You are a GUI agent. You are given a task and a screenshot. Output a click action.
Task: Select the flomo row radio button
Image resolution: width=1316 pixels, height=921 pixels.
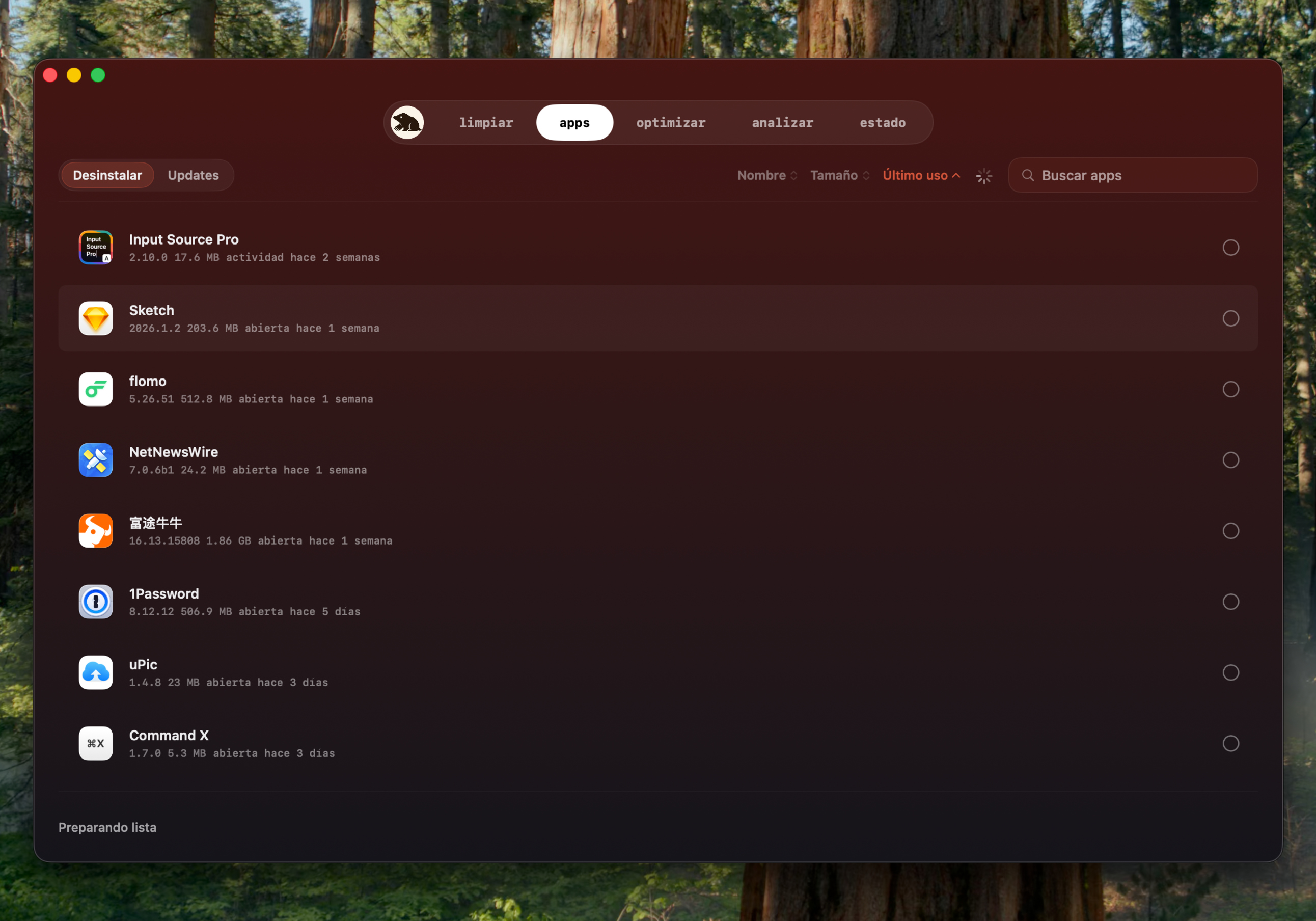(1230, 389)
